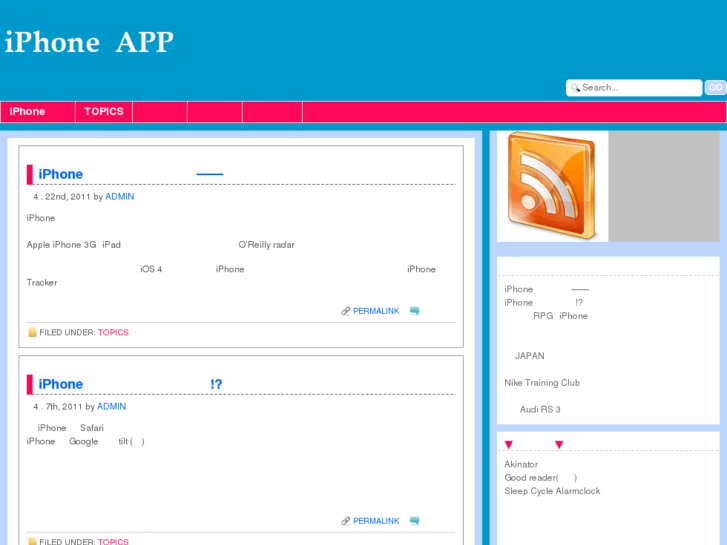Click ADMIN author link on April 22nd post
Image resolution: width=727 pixels, height=545 pixels.
point(120,197)
